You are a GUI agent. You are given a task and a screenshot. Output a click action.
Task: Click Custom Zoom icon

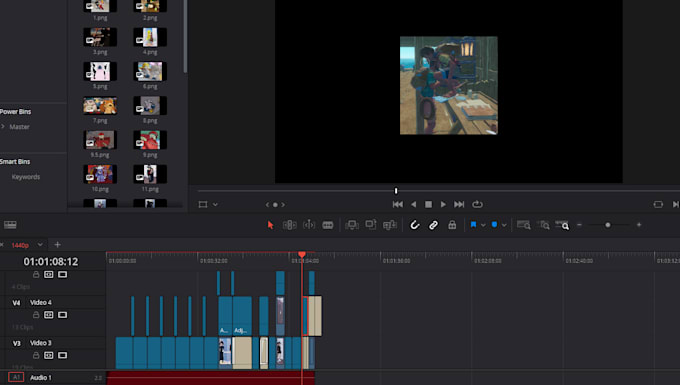pyautogui.click(x=562, y=225)
